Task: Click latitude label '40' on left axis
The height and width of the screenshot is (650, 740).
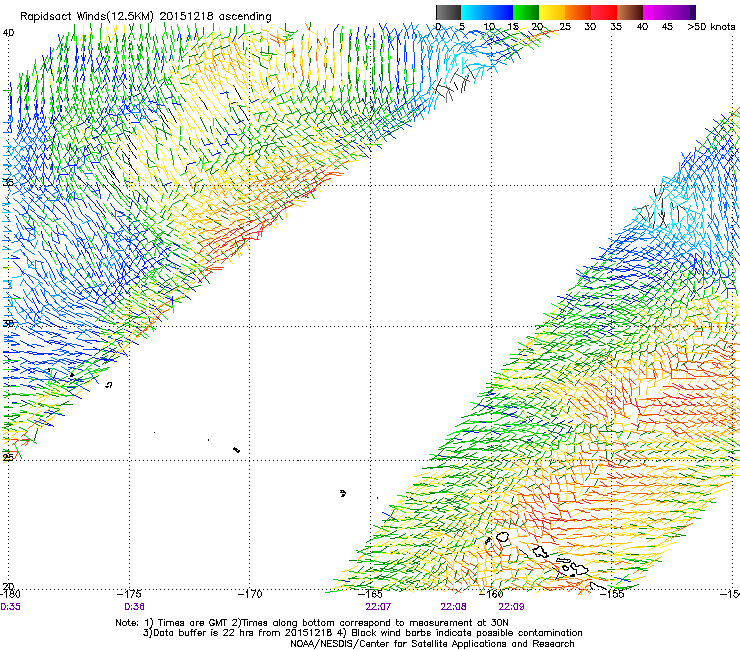Action: point(9,33)
